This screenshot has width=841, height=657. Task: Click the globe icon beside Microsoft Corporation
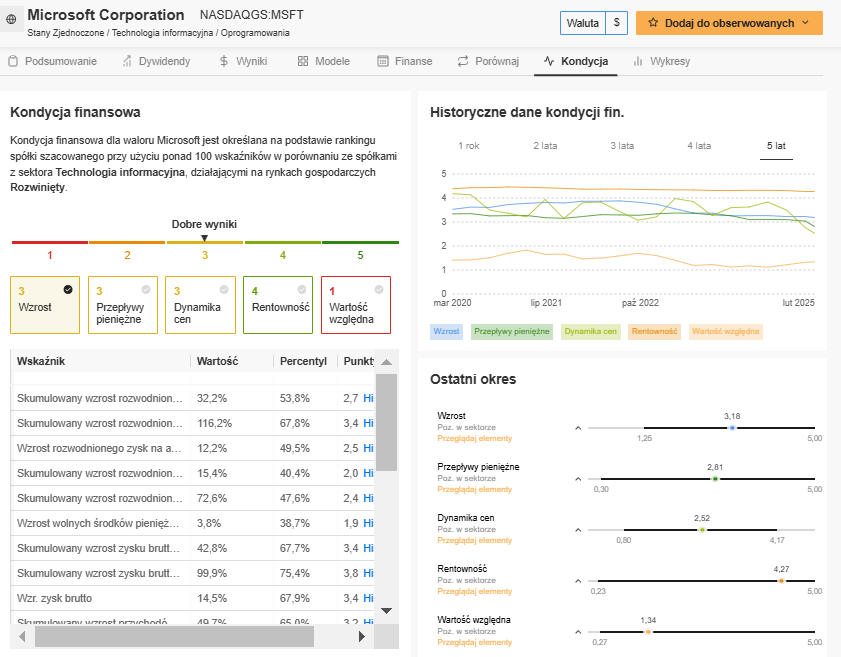click(x=11, y=20)
